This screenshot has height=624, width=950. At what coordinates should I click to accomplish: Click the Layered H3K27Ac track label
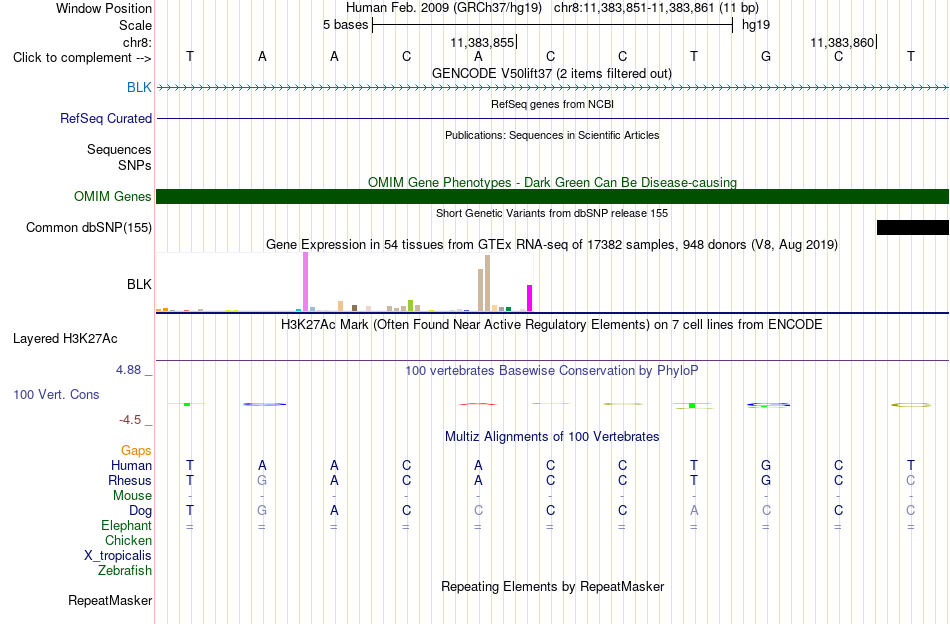(x=65, y=338)
